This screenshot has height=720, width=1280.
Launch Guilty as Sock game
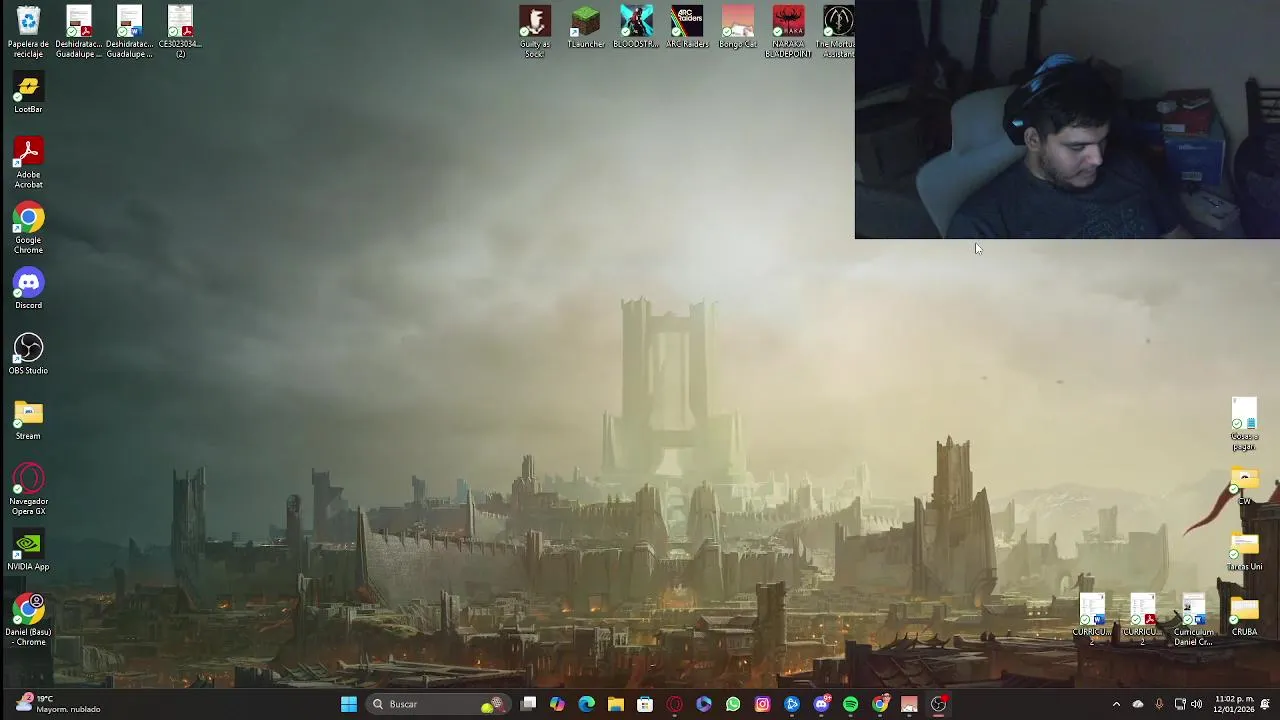click(535, 31)
